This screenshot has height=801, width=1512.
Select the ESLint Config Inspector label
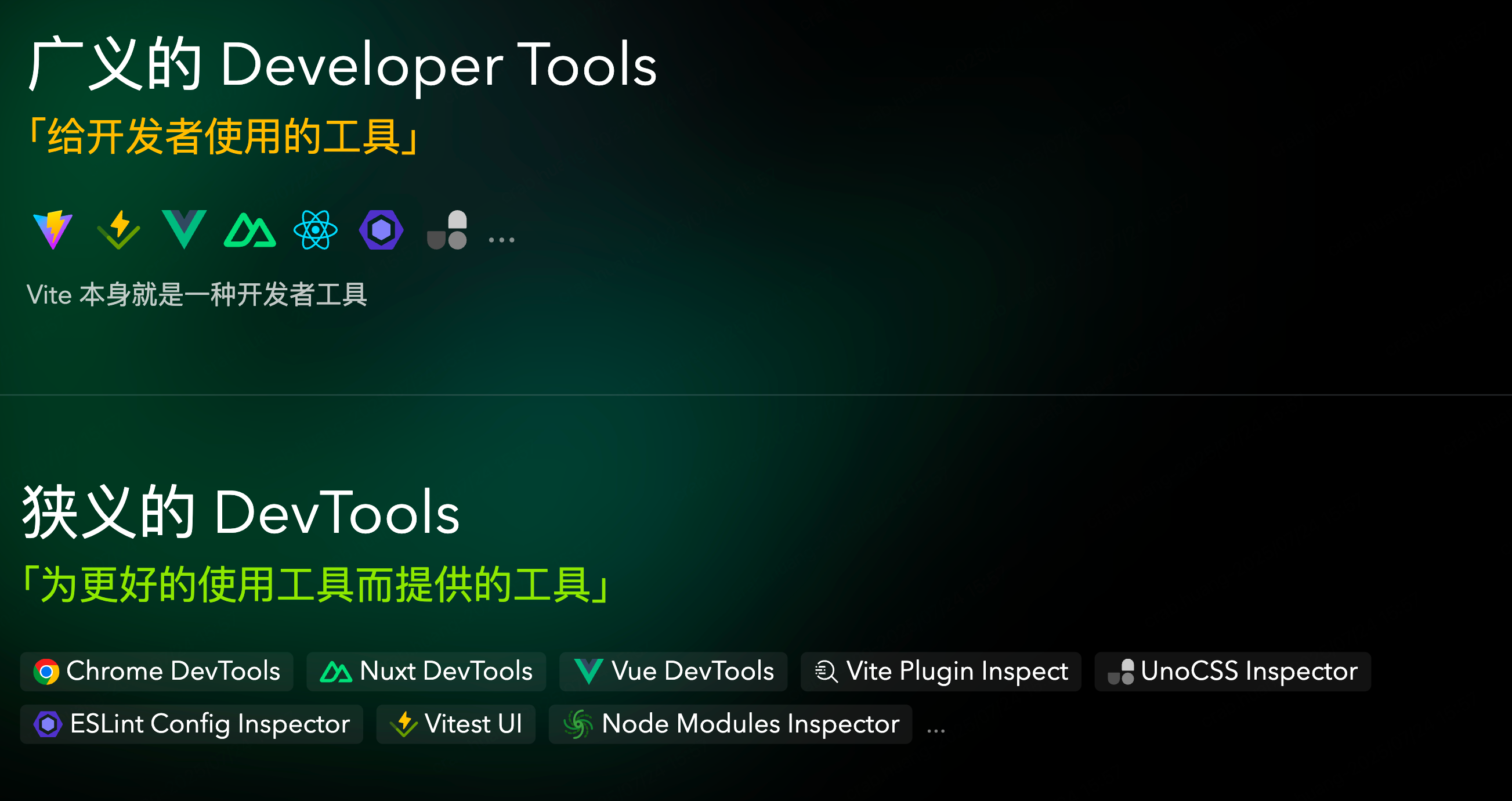point(210,724)
